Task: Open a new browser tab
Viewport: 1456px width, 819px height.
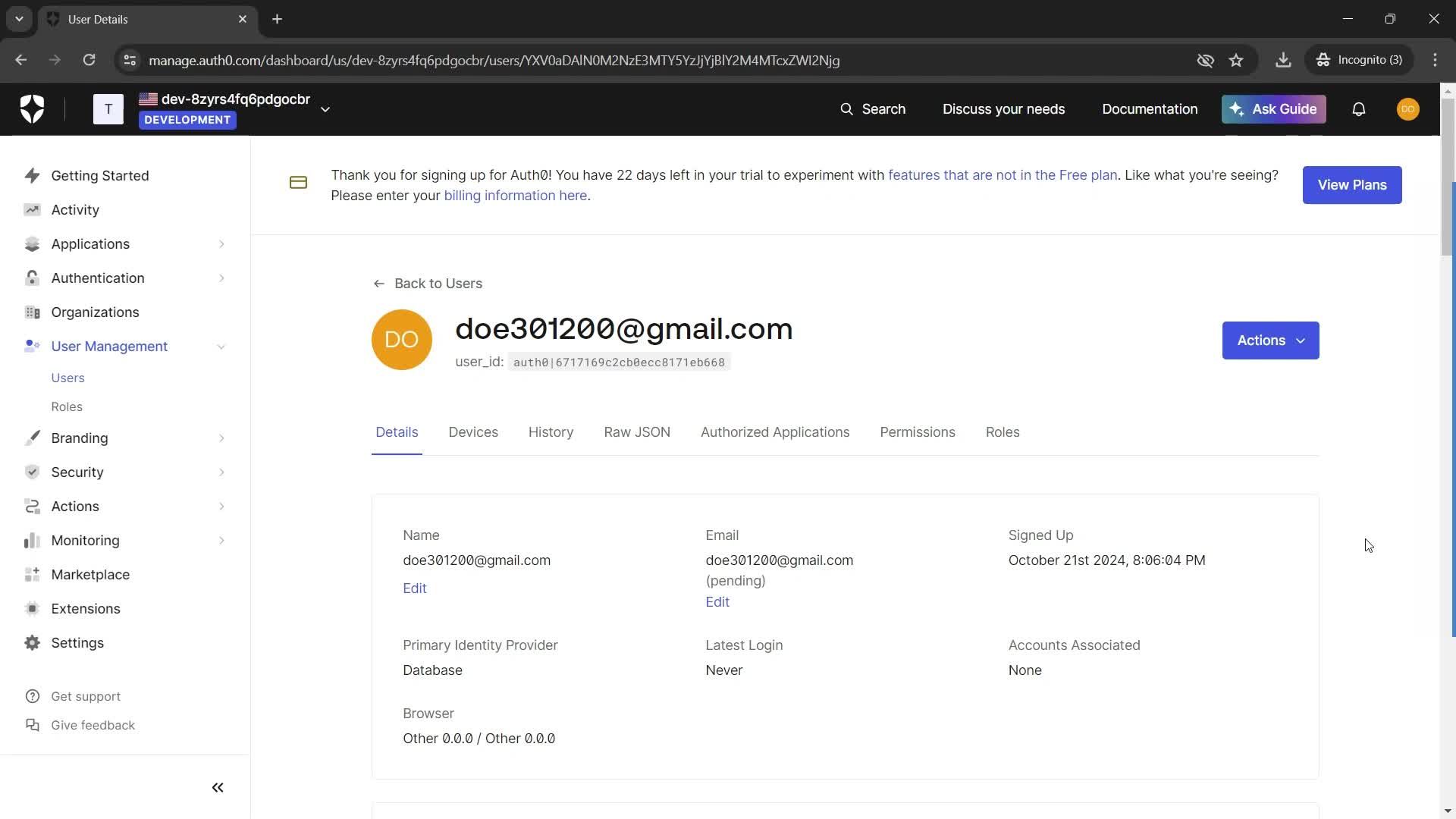Action: [x=278, y=19]
